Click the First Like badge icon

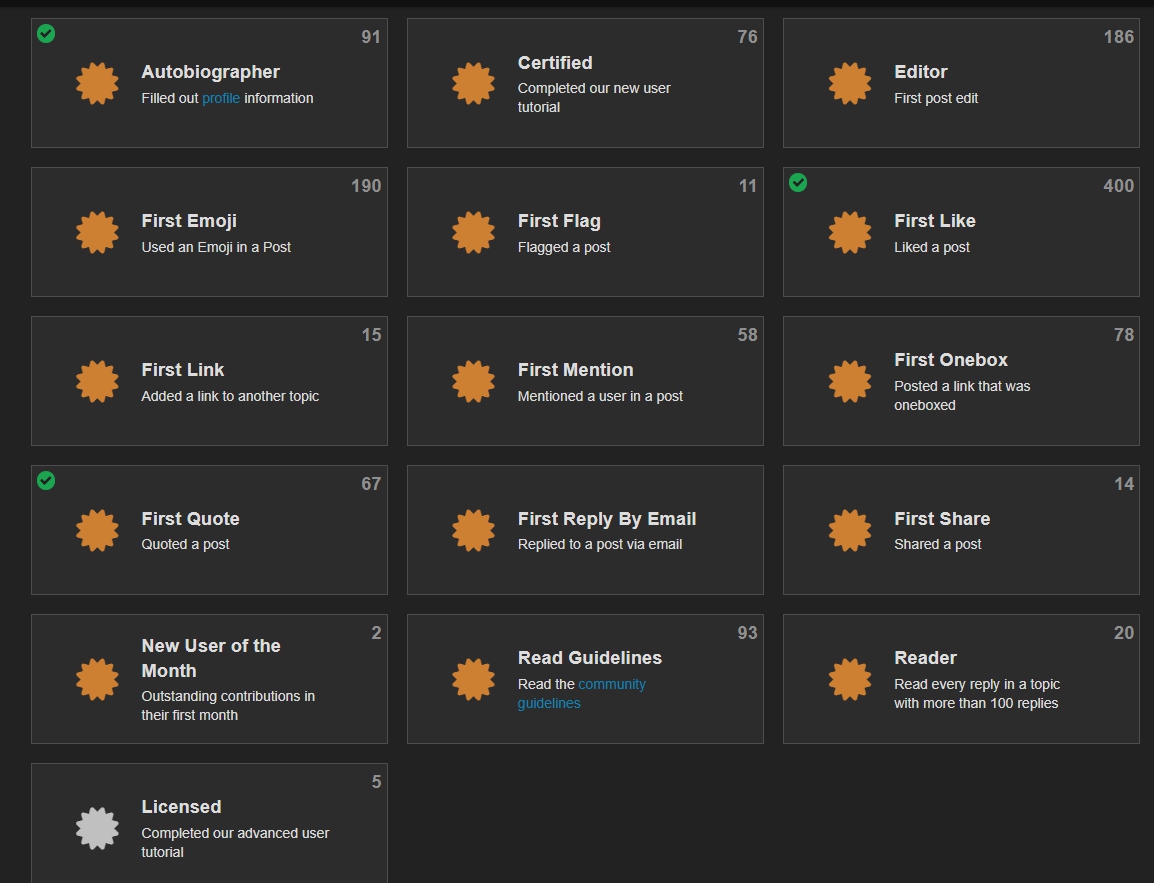click(x=850, y=233)
